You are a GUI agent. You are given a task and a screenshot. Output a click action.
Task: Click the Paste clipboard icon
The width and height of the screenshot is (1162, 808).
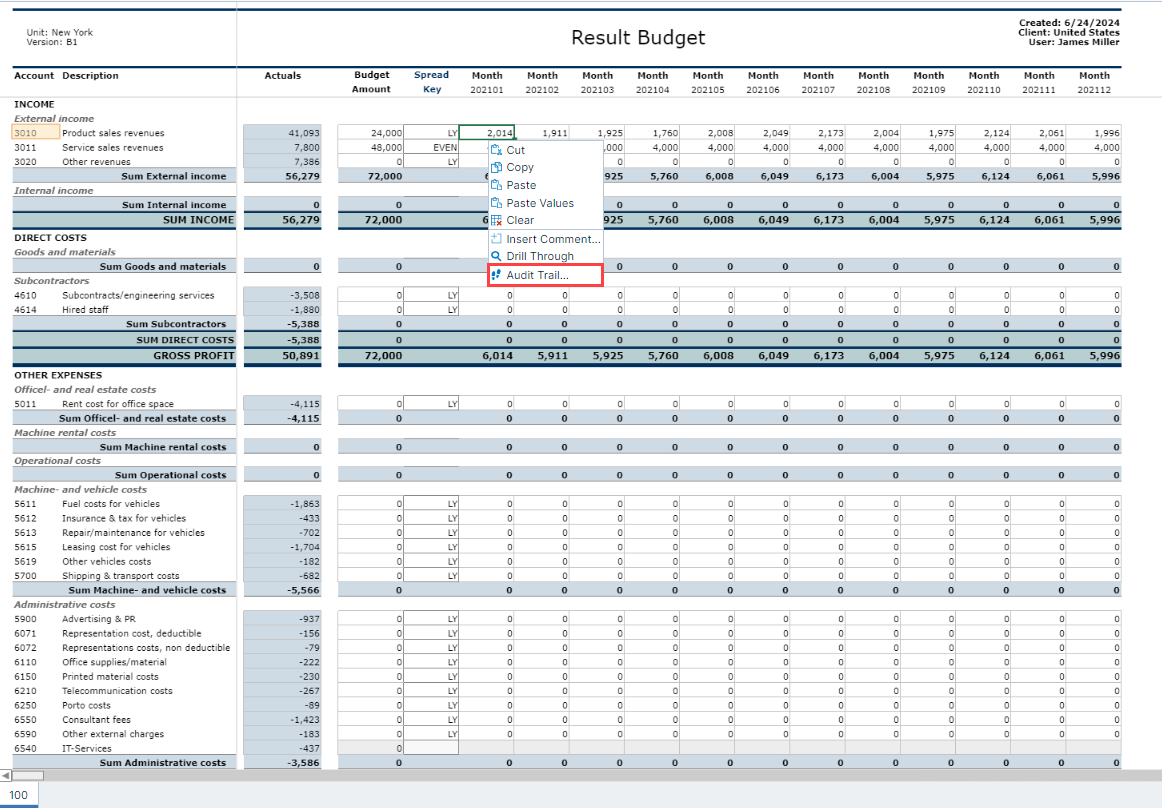[497, 184]
